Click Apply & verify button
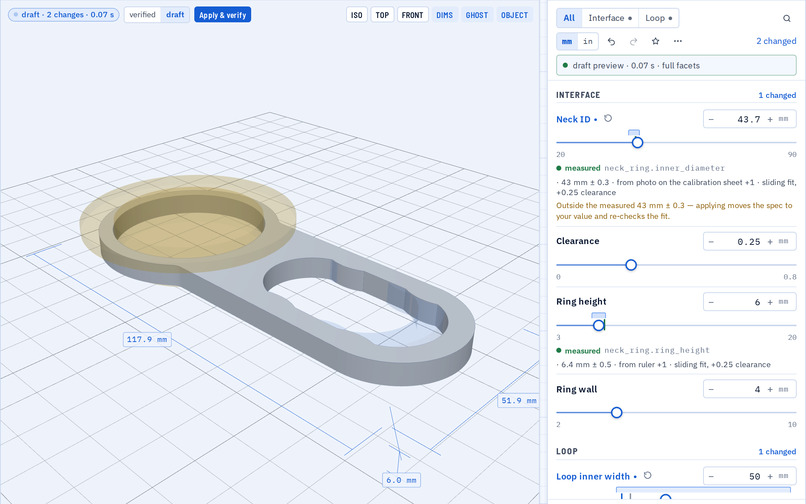The height and width of the screenshot is (504, 806). pyautogui.click(x=223, y=15)
